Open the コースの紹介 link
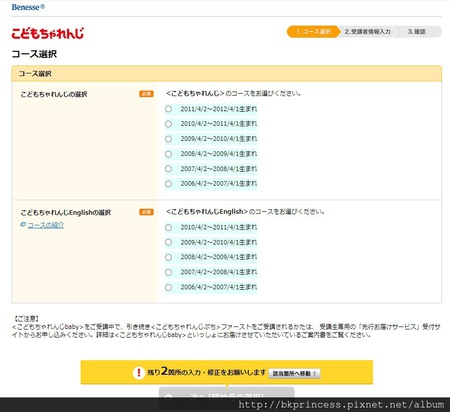The height and width of the screenshot is (412, 450). coord(46,225)
